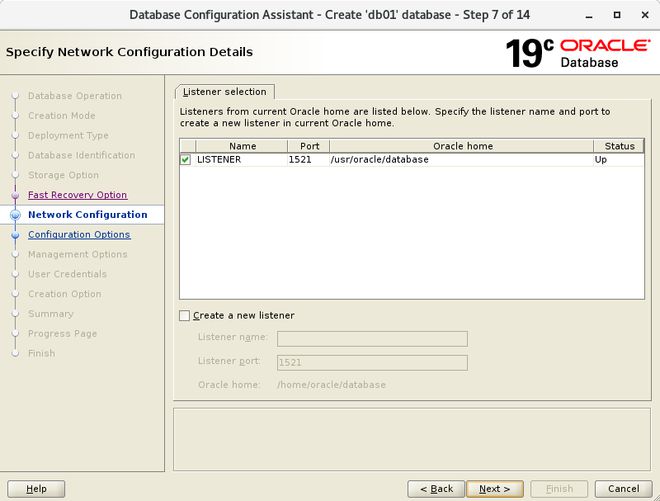Click the Next button
The height and width of the screenshot is (501, 660).
pos(495,489)
